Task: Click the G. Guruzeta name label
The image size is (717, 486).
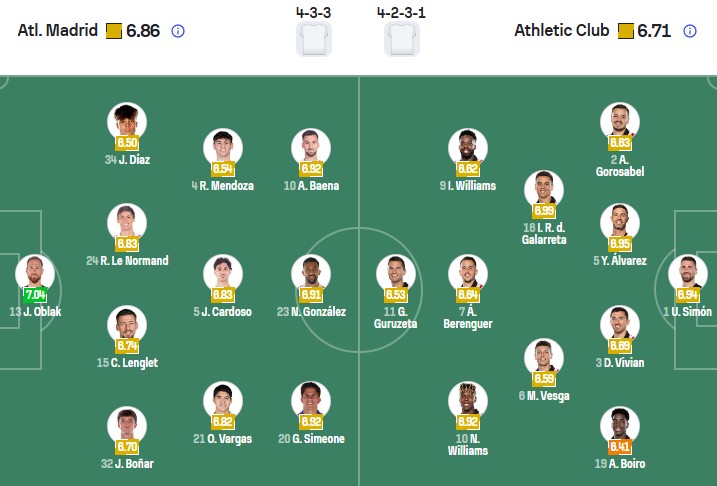Action: click(x=395, y=317)
